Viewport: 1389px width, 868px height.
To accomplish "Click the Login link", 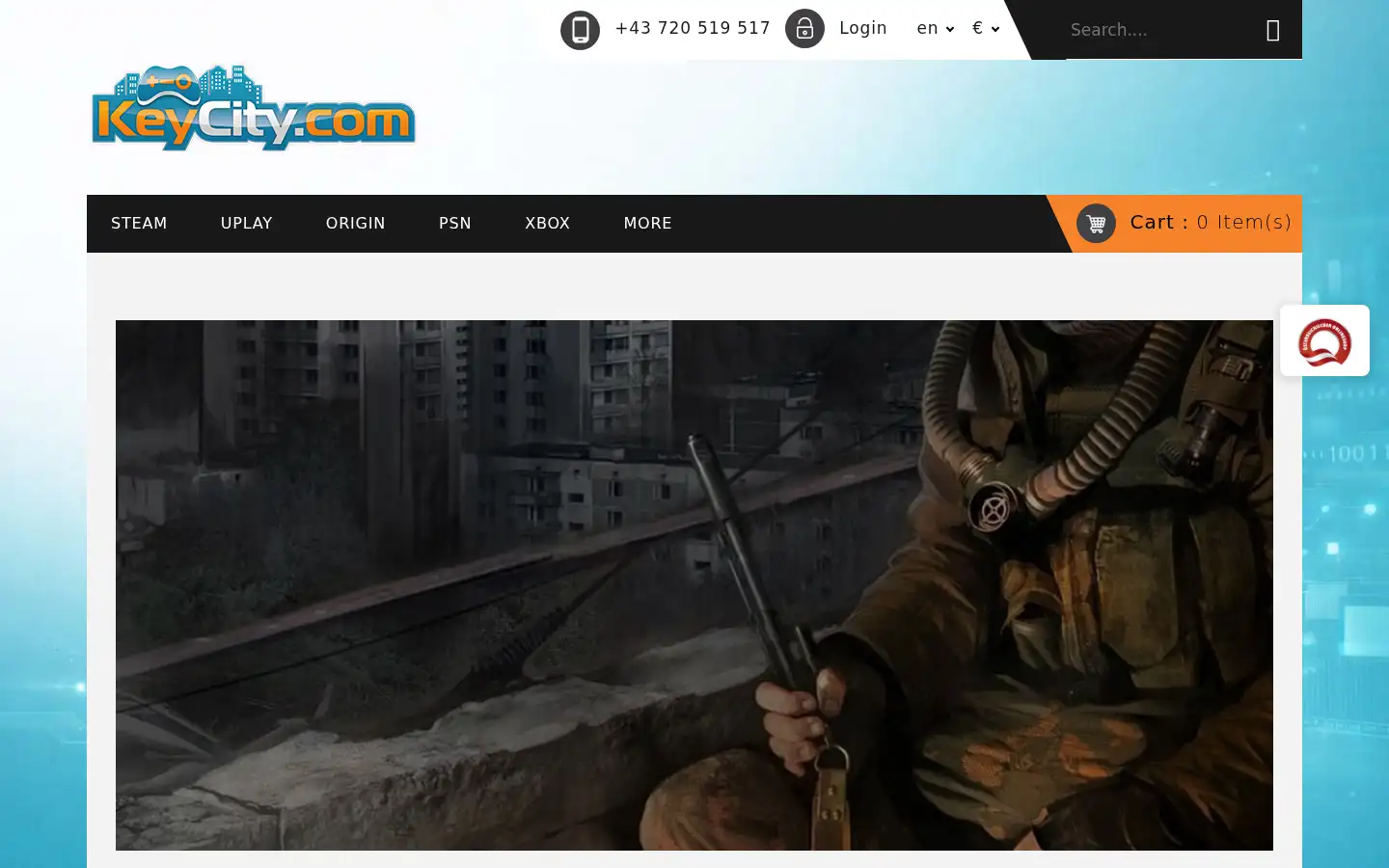I will 863,28.
